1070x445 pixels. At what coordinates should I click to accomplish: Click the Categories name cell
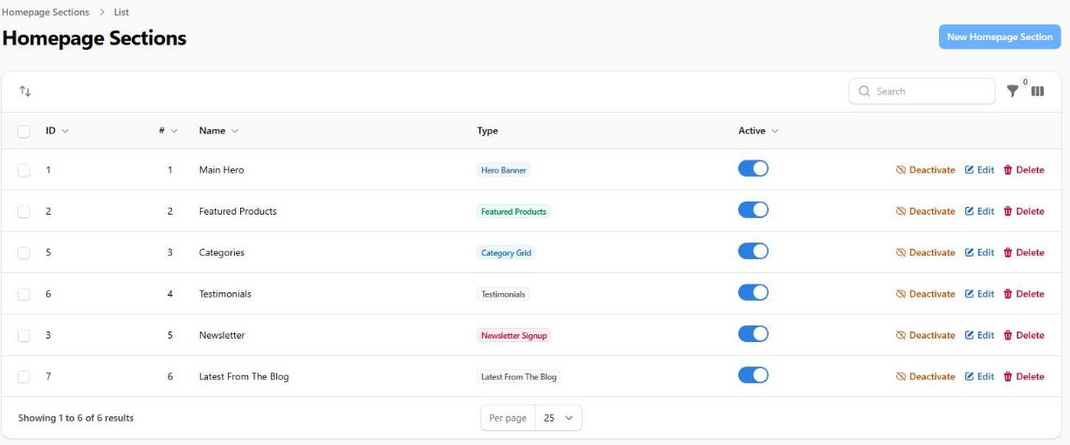pos(221,253)
